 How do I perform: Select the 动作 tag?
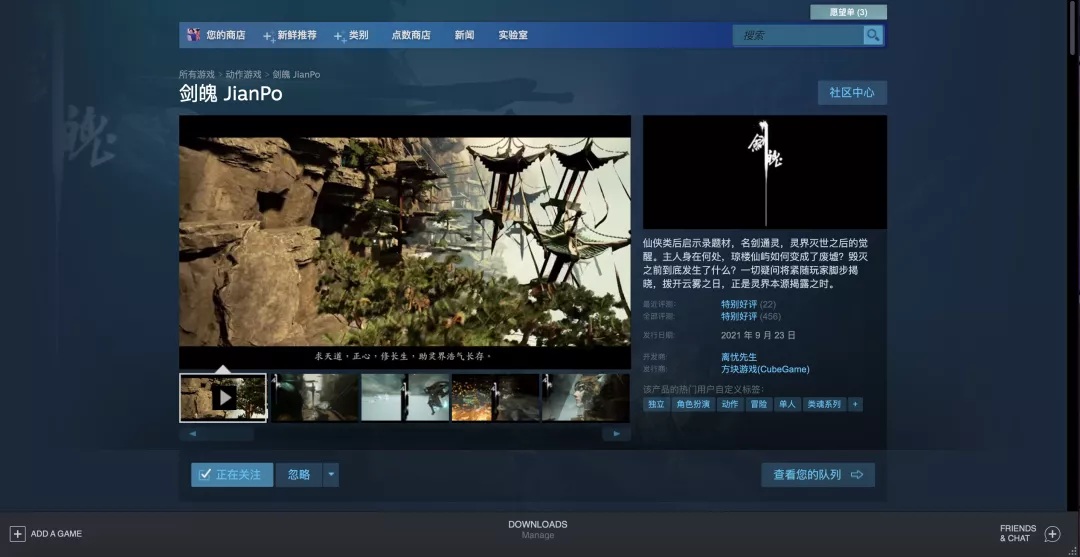(730, 404)
